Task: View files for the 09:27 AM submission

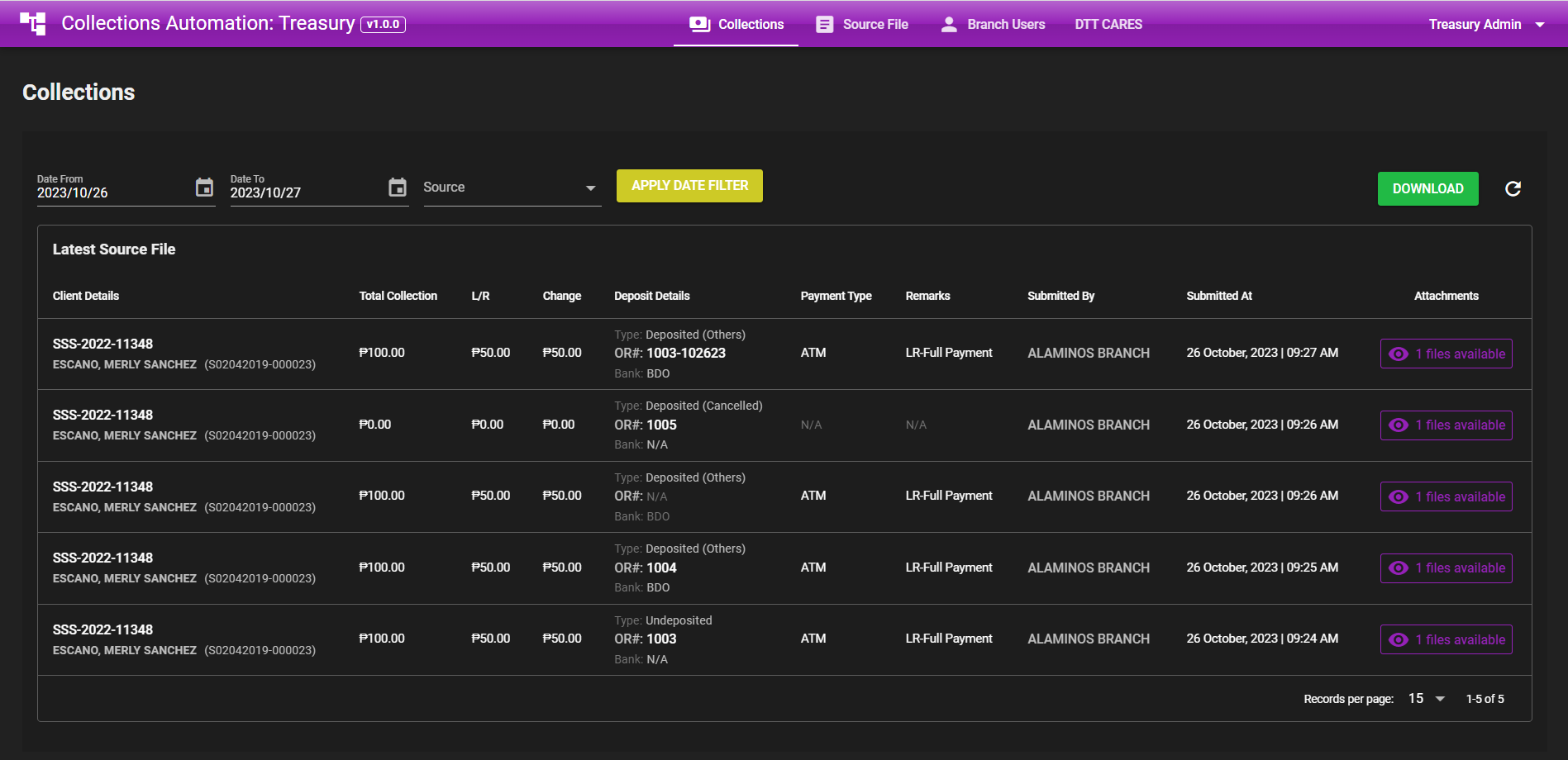Action: pyautogui.click(x=1446, y=354)
